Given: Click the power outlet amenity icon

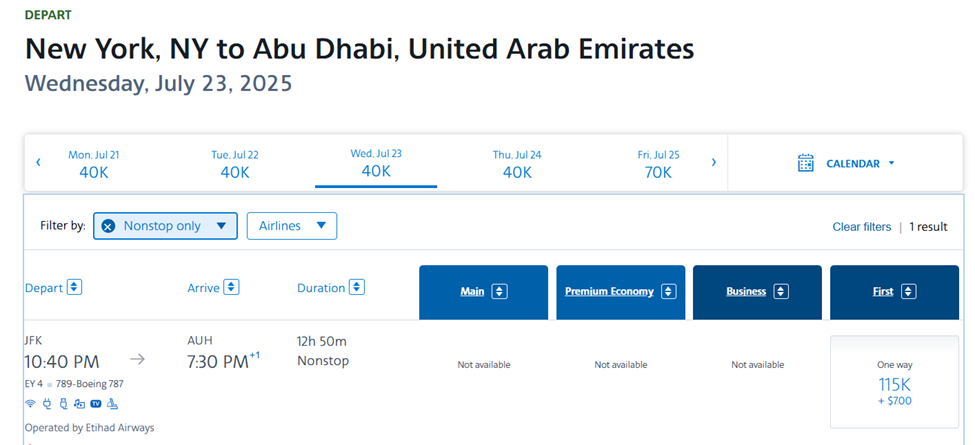Looking at the screenshot, I should point(46,404).
